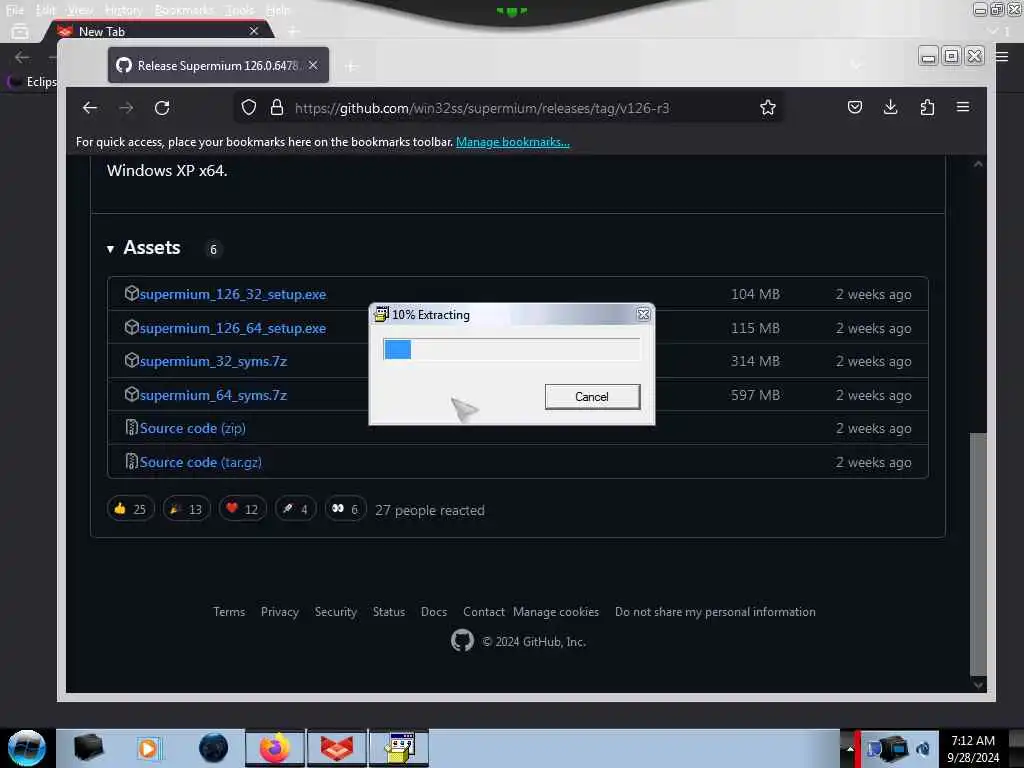Close the 10% Extracting dialog
Screen dimensions: 1024x768
tap(643, 314)
